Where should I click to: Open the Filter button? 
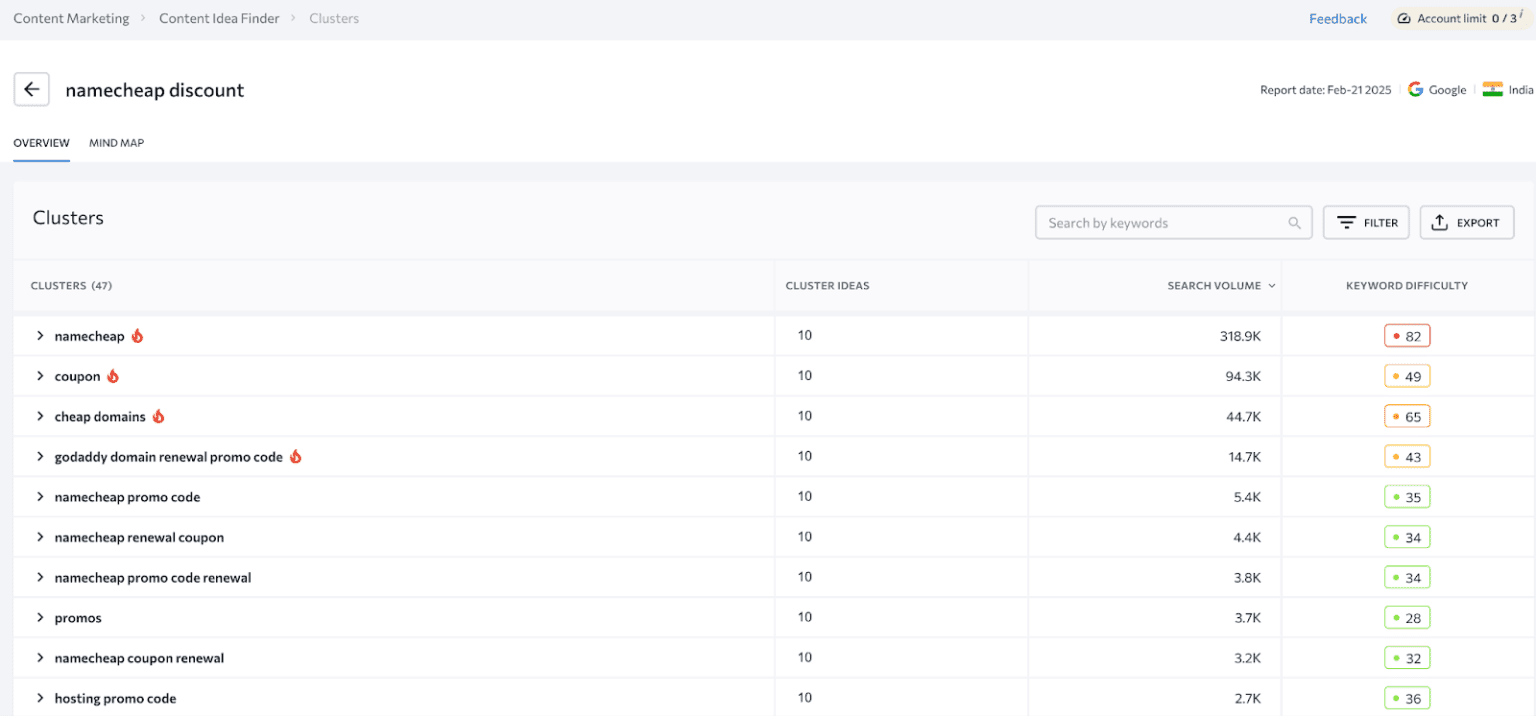(1366, 223)
